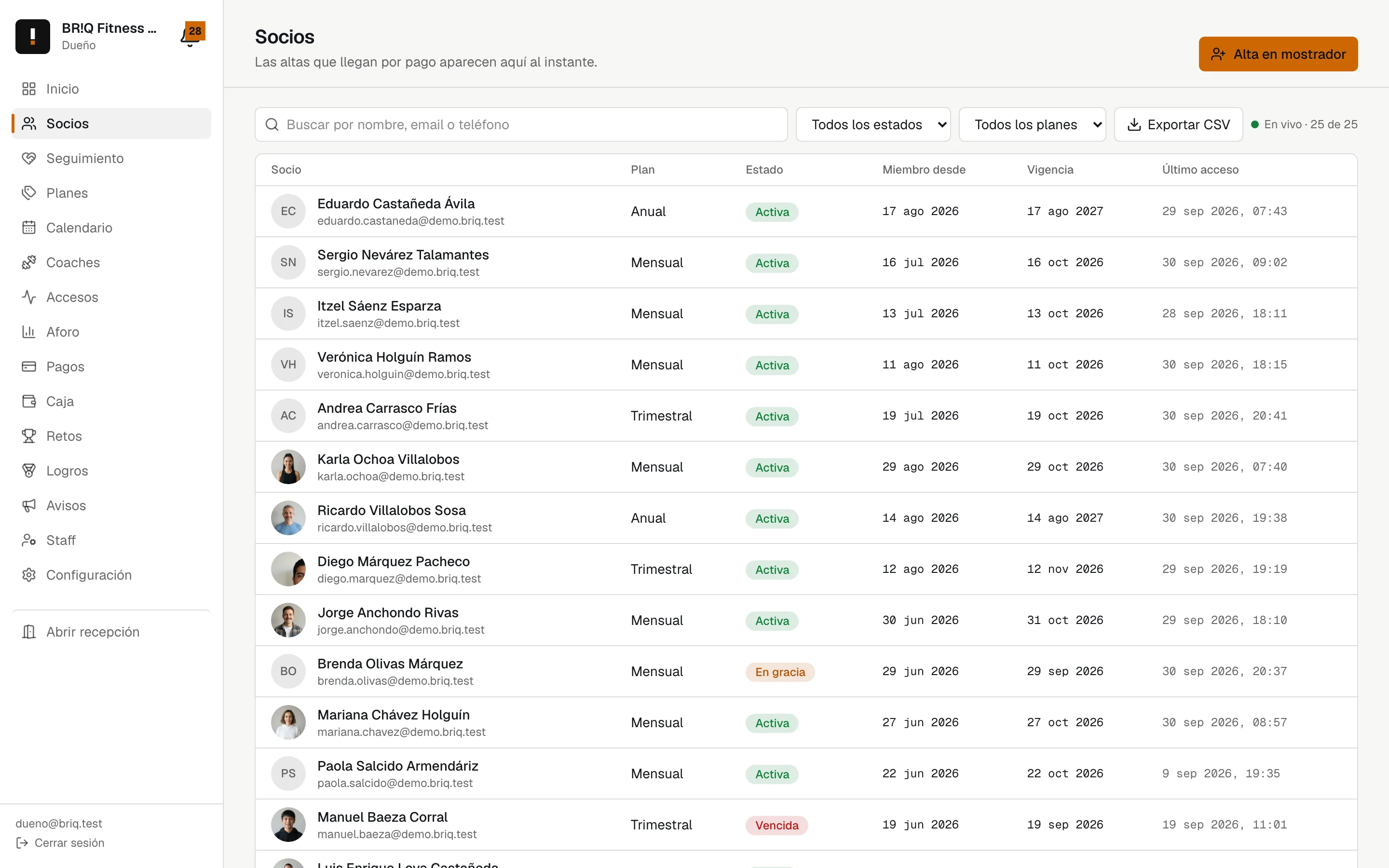
Task: Click the En vivo status indicator
Action: (x=1304, y=124)
